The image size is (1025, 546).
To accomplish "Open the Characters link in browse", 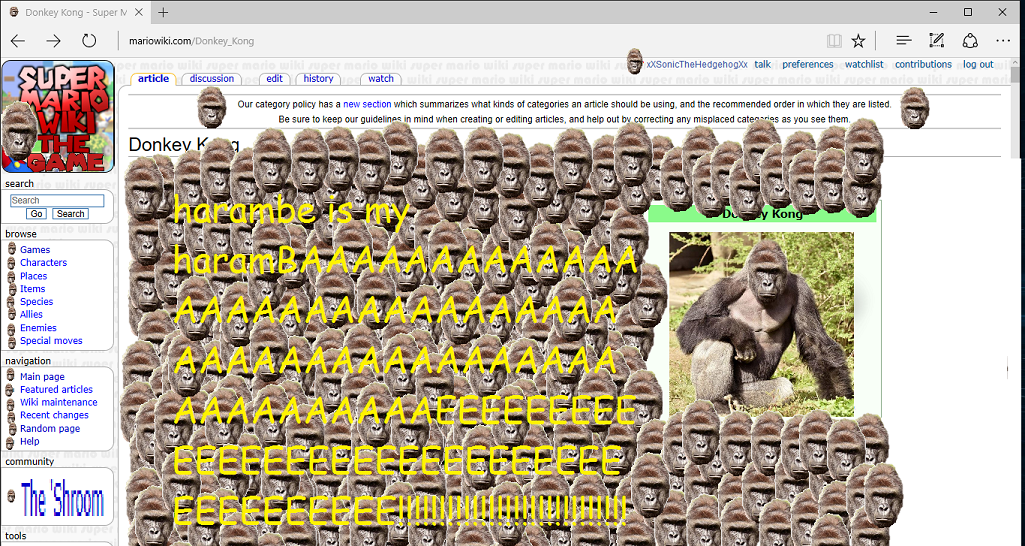I will pyautogui.click(x=43, y=263).
